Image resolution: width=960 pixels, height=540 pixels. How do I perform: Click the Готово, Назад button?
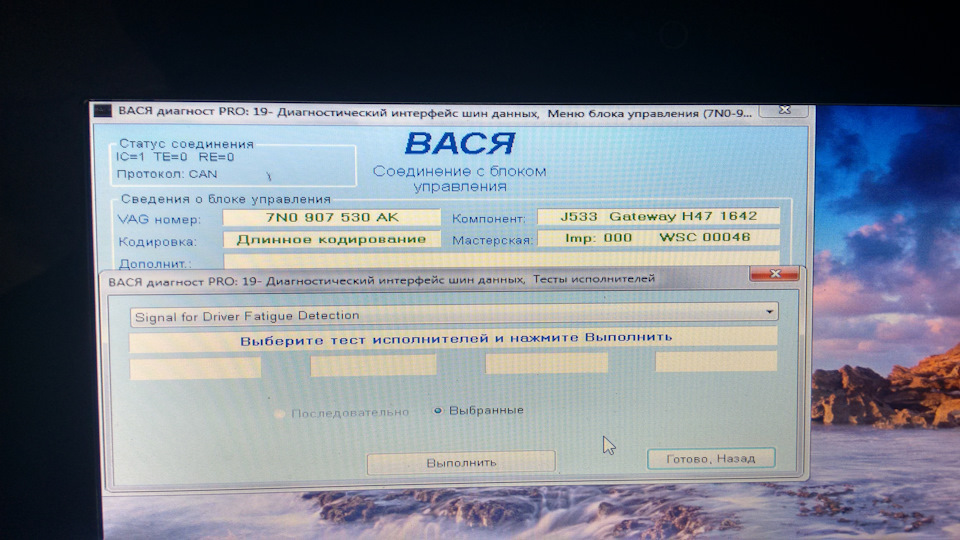tap(711, 459)
